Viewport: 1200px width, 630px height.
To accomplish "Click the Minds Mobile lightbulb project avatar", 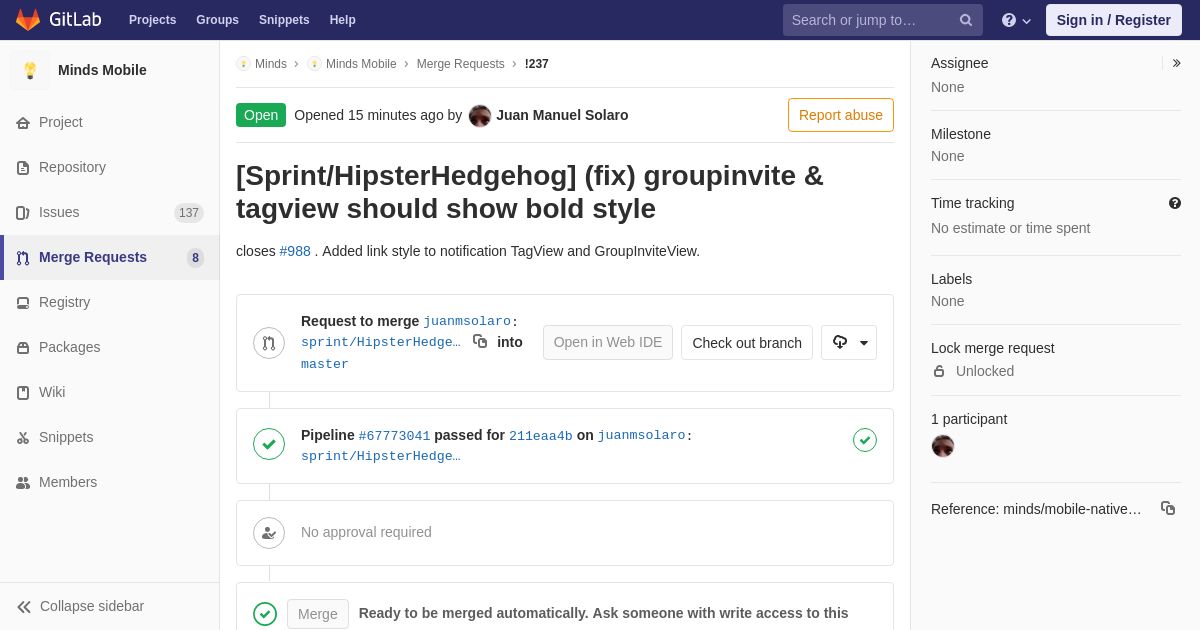I will point(30,70).
